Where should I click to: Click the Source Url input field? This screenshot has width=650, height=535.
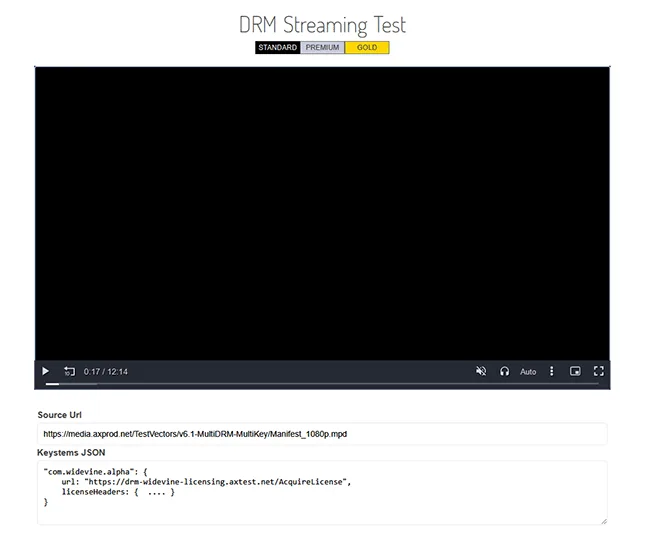coord(322,434)
